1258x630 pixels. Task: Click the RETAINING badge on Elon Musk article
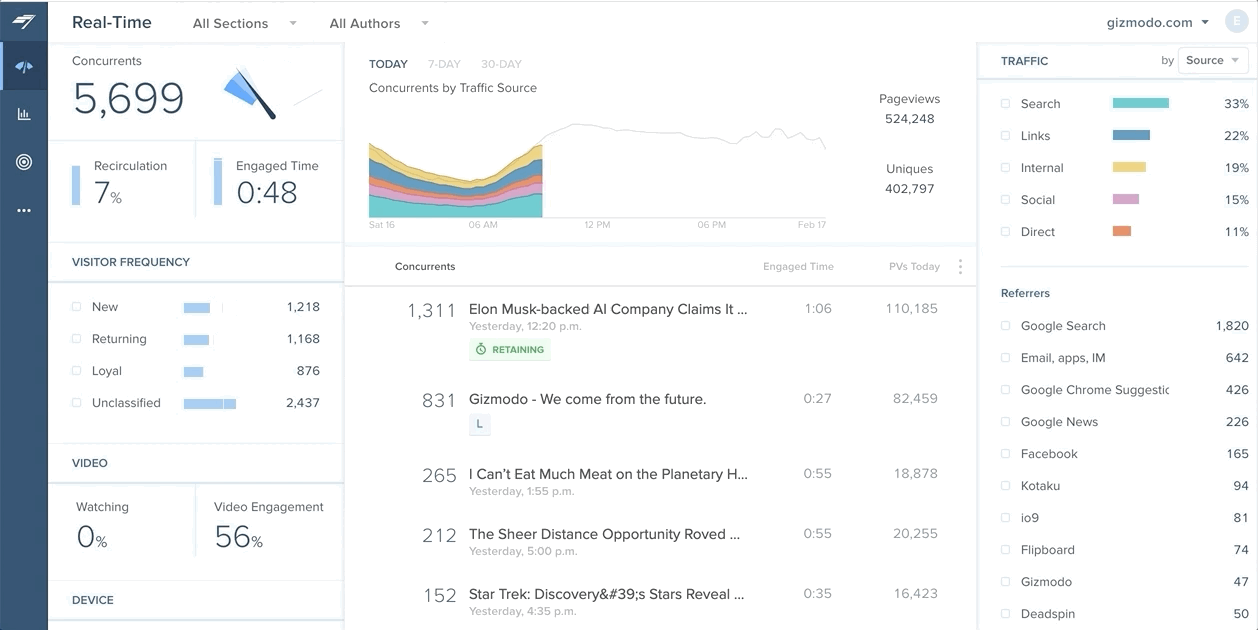tap(510, 350)
